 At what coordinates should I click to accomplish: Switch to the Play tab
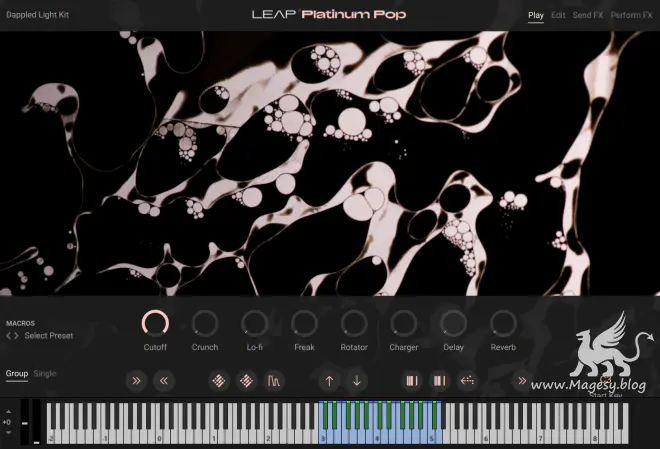point(536,15)
